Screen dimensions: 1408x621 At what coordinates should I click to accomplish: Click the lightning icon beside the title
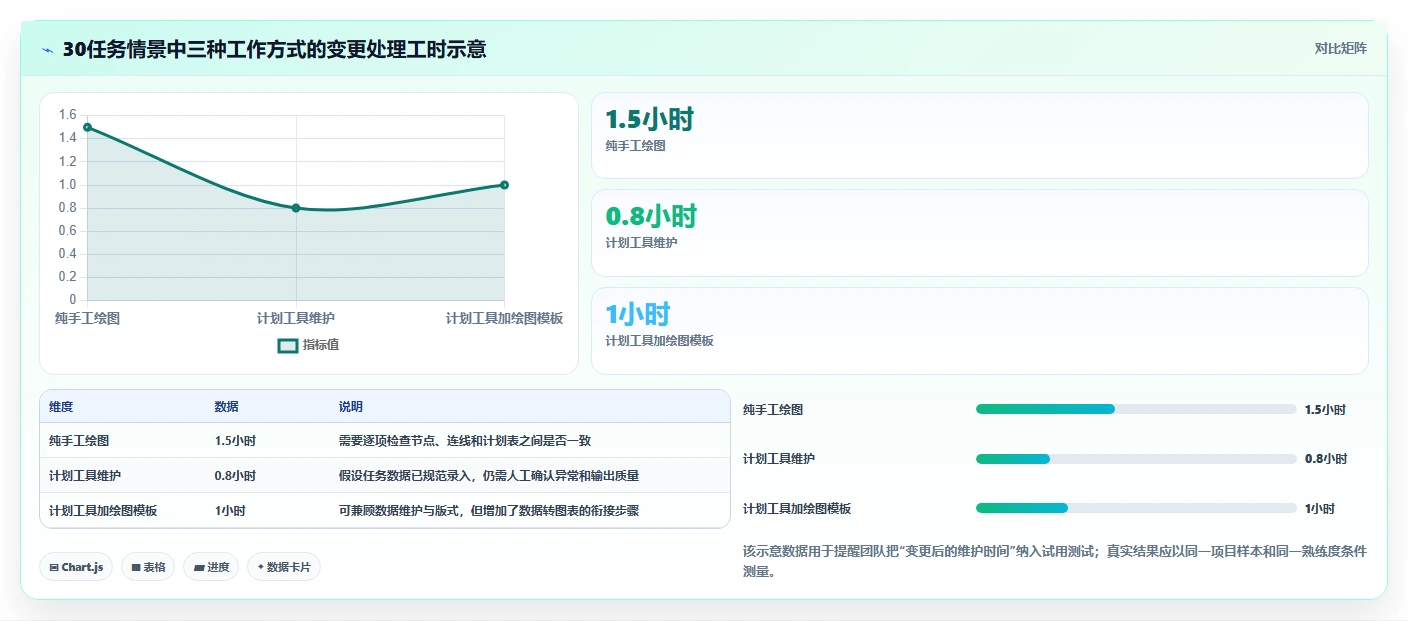pos(48,50)
